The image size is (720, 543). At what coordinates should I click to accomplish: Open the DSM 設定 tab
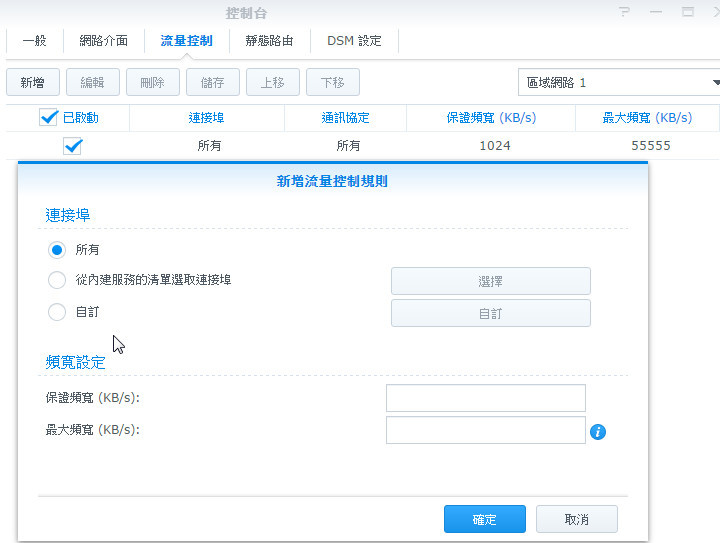(354, 41)
